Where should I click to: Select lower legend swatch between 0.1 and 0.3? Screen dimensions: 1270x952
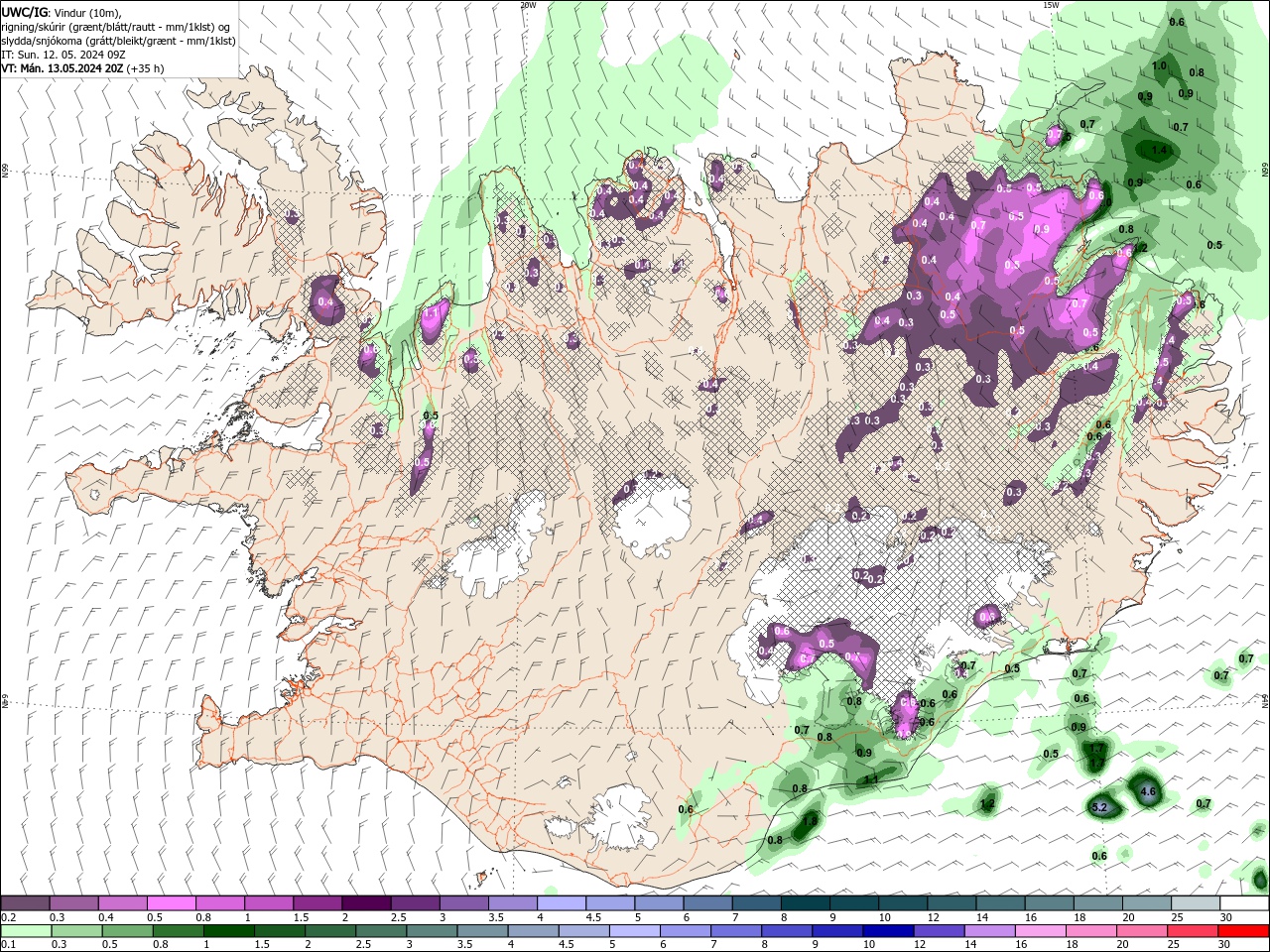pos(25,931)
